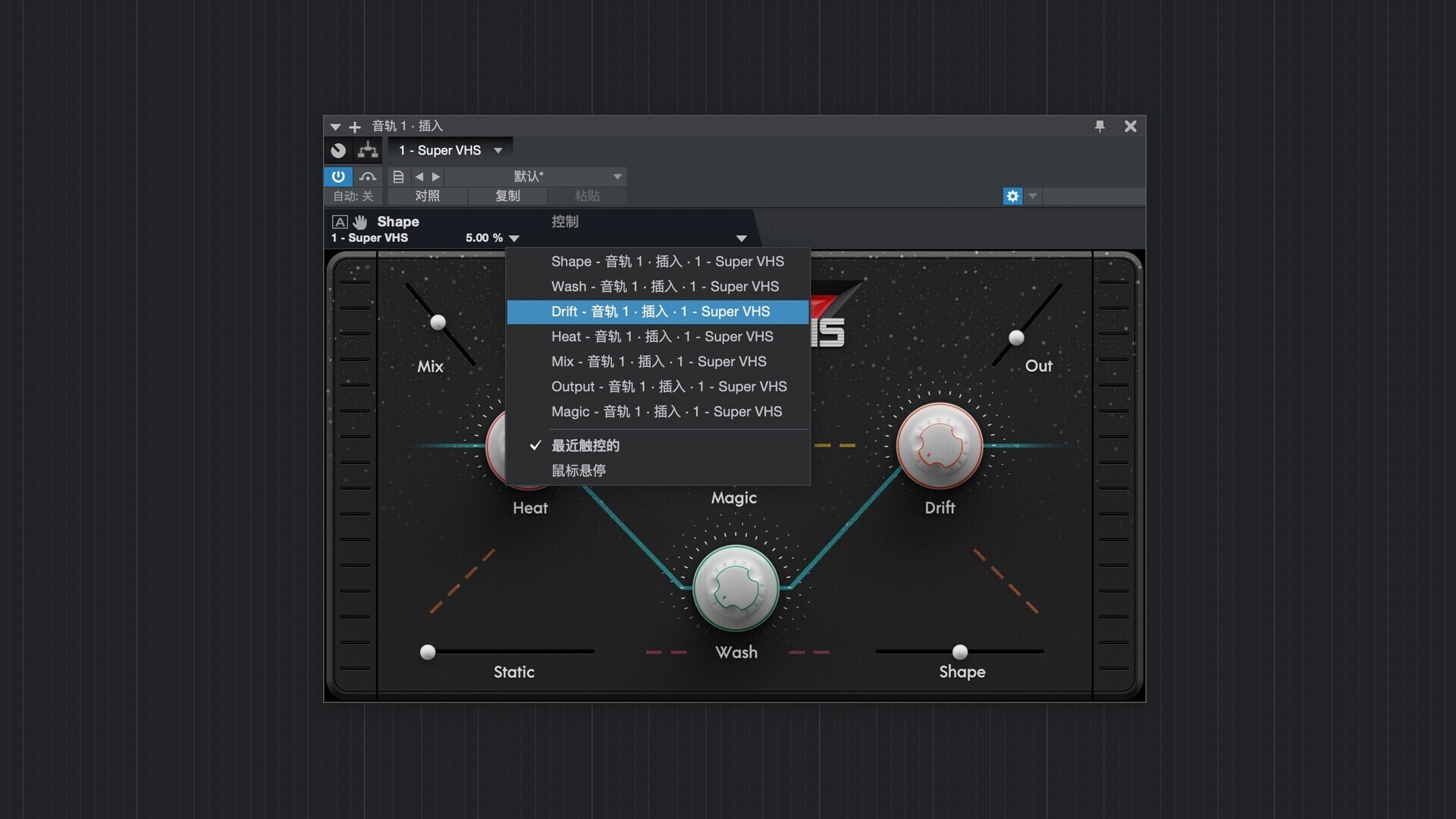Viewport: 1456px width, 819px height.
Task: Select Magic parameter from the menu
Action: point(658,412)
